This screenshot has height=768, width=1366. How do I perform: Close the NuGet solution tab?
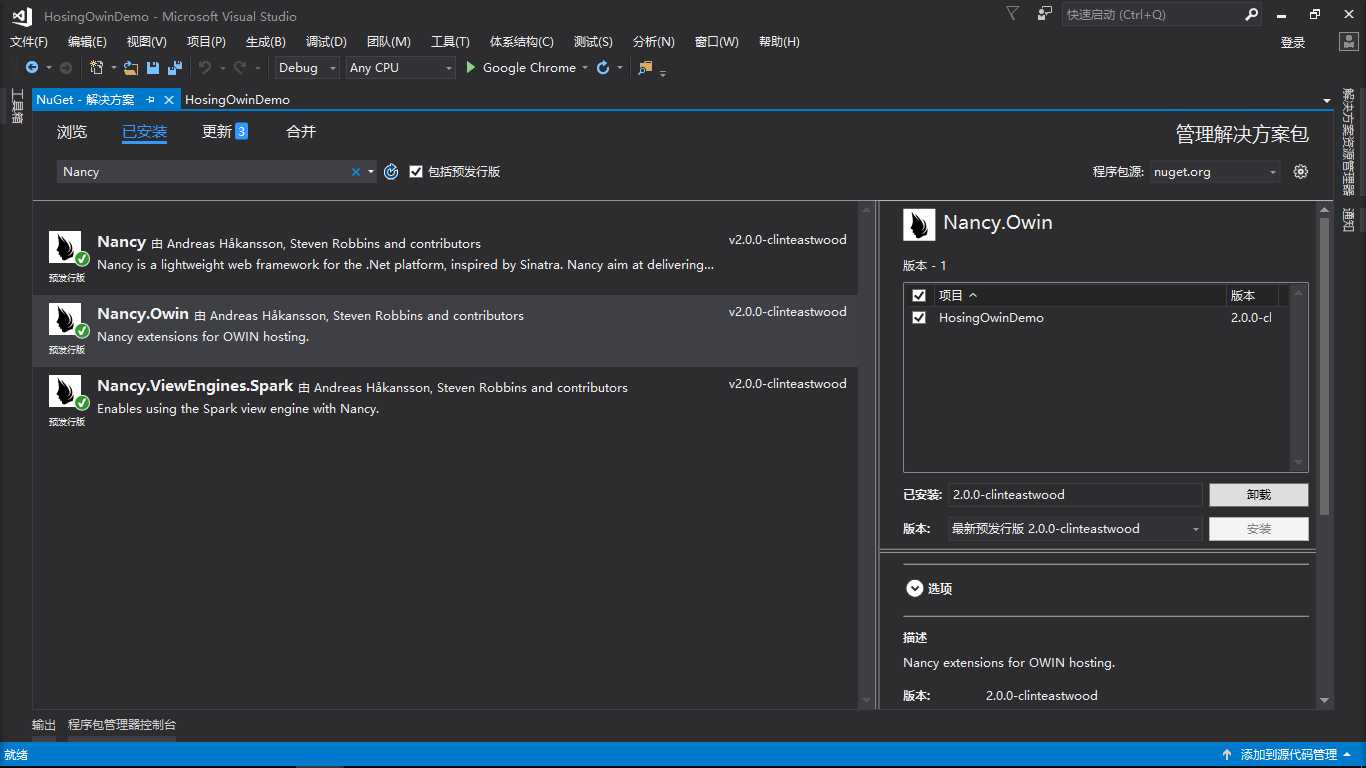[169, 99]
